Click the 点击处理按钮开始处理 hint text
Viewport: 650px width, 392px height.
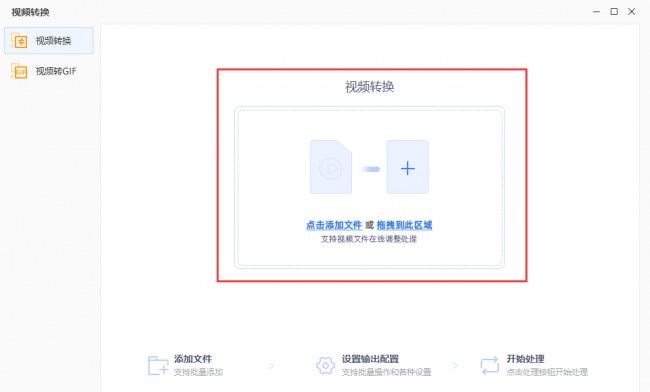[x=547, y=372]
